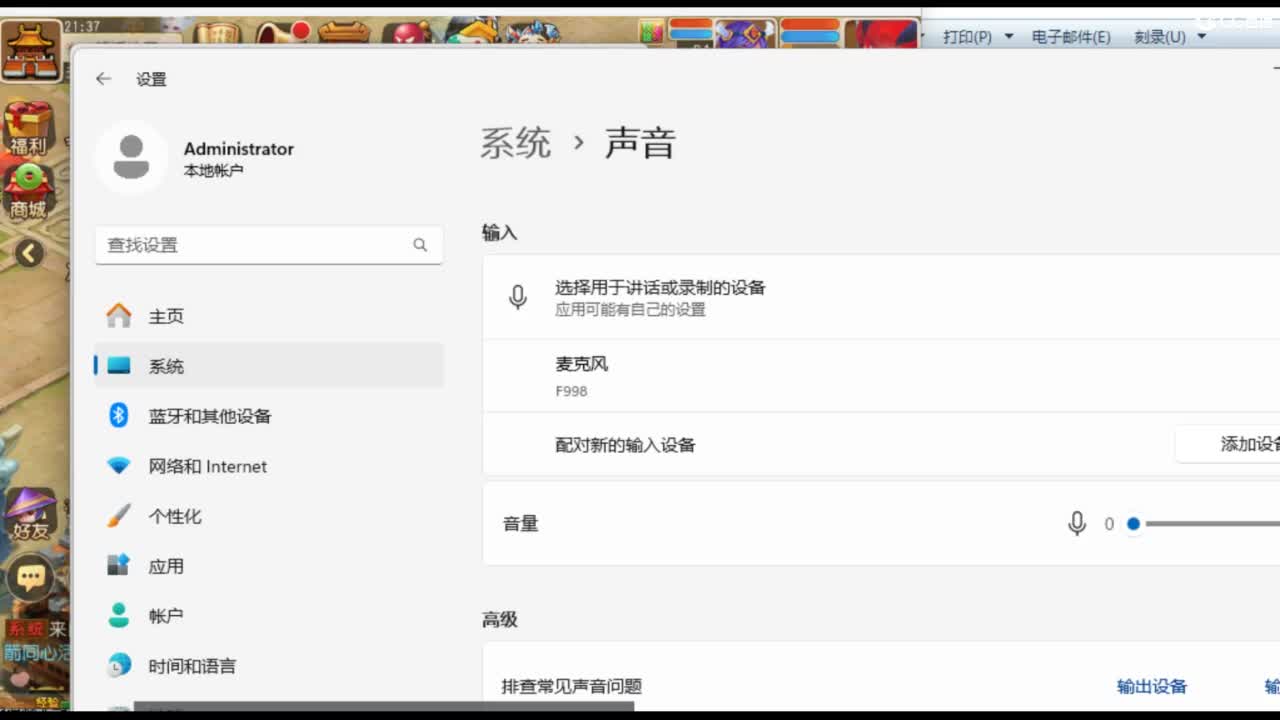Click the 配对新的输入设备 label
This screenshot has width=1280, height=720.
tap(625, 445)
